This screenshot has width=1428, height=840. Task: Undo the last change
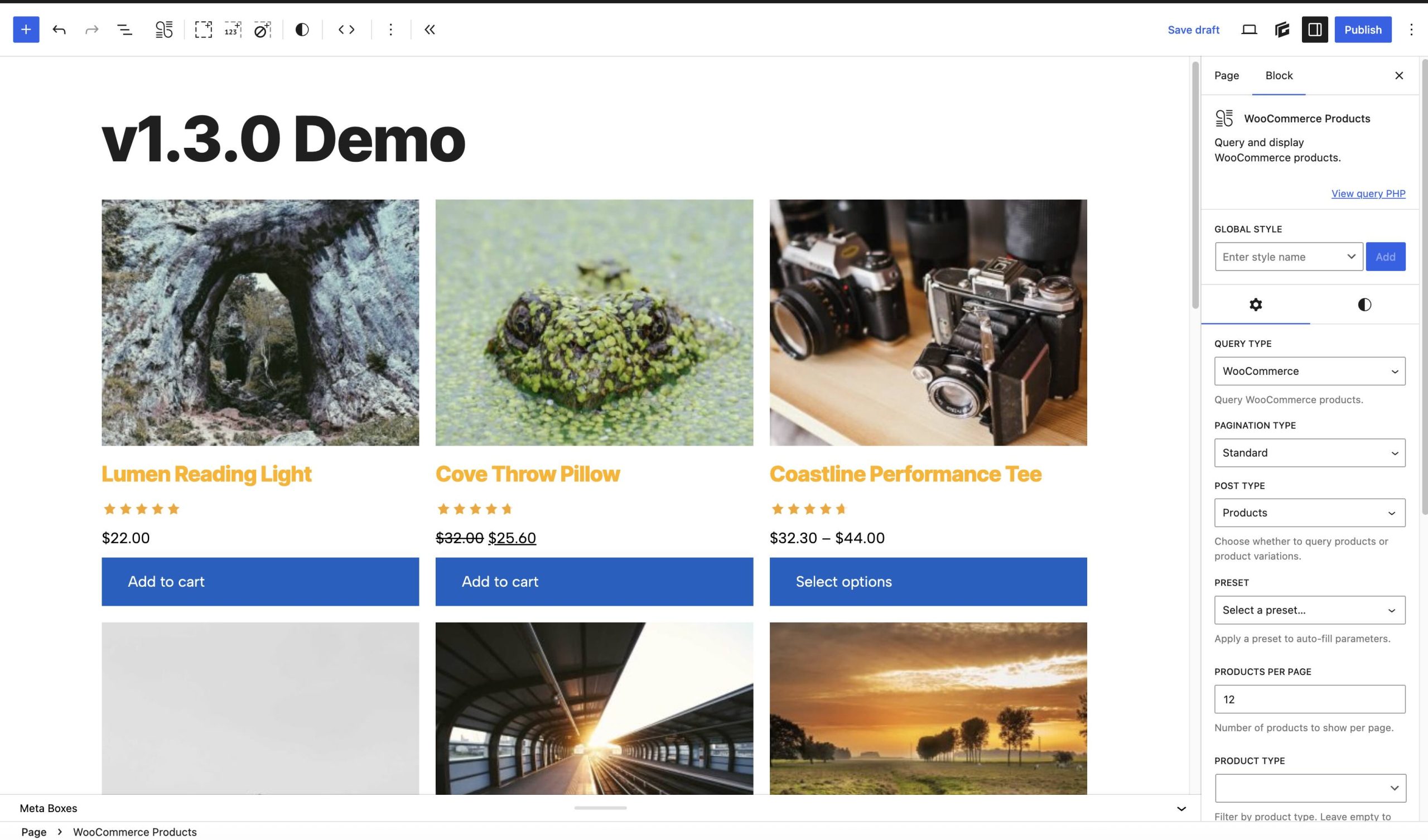tap(59, 30)
